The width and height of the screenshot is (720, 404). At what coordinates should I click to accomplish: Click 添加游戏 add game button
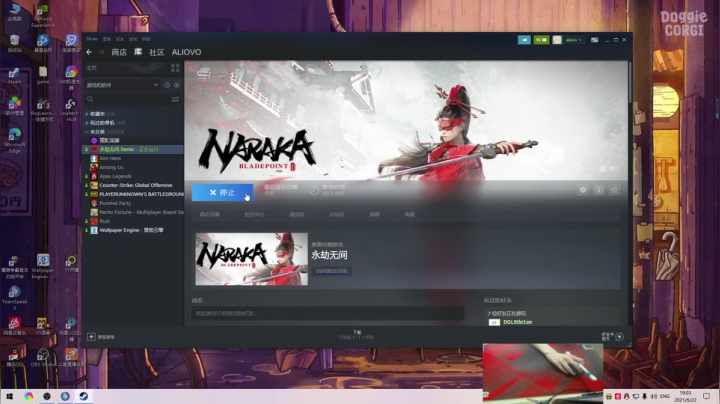pos(101,337)
